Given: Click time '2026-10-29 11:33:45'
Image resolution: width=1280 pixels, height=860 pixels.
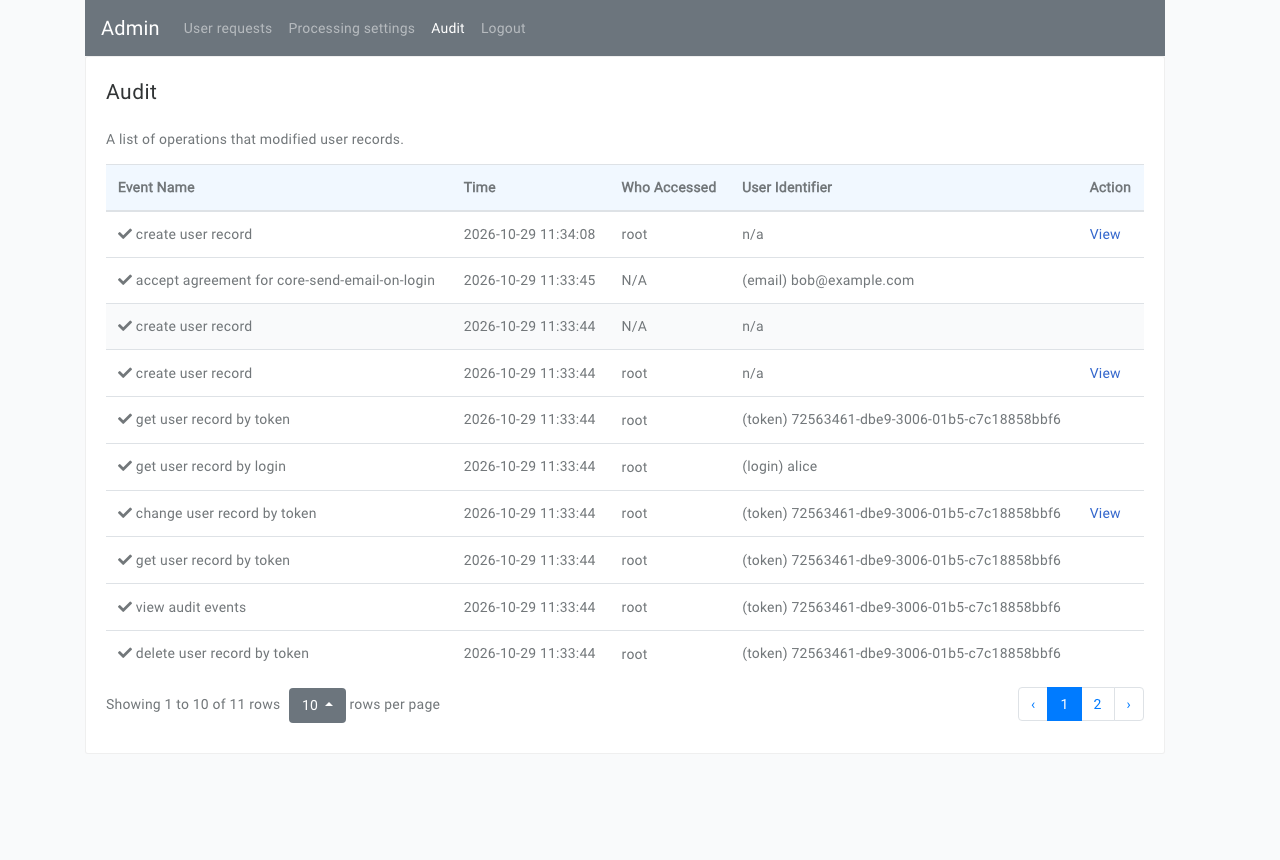Looking at the screenshot, I should (530, 280).
